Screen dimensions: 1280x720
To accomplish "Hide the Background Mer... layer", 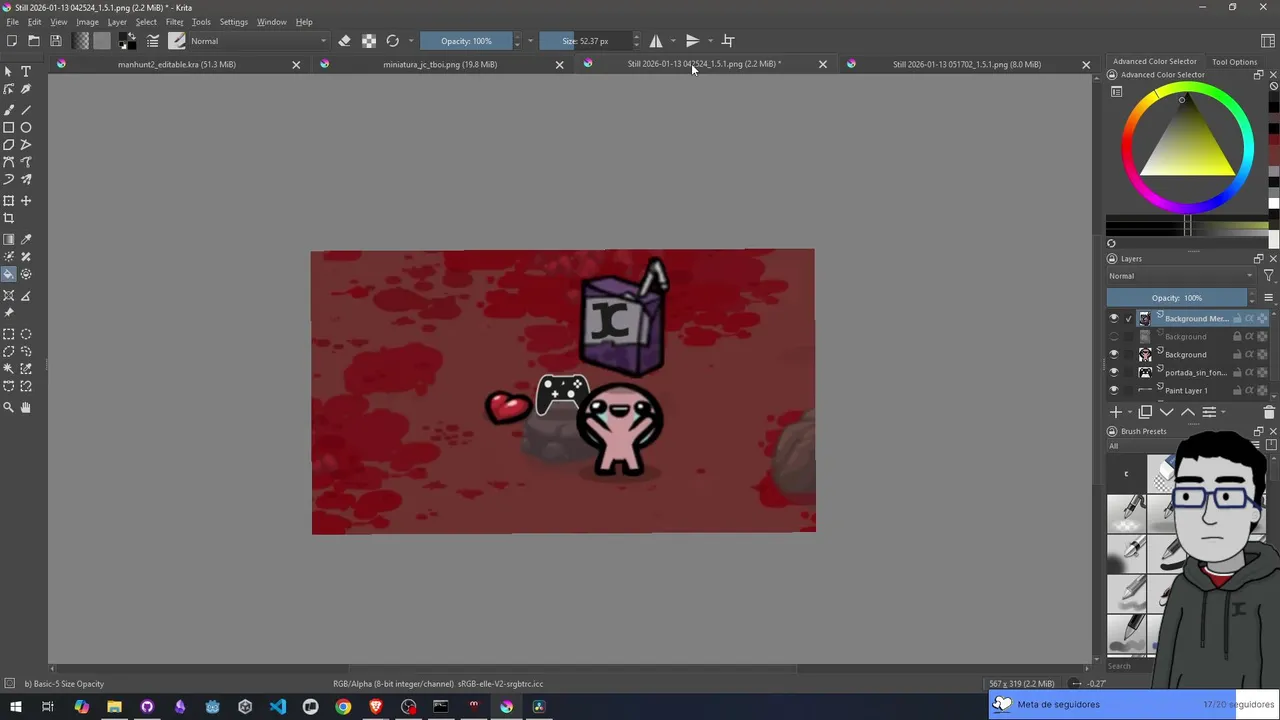I will [x=1114, y=319].
